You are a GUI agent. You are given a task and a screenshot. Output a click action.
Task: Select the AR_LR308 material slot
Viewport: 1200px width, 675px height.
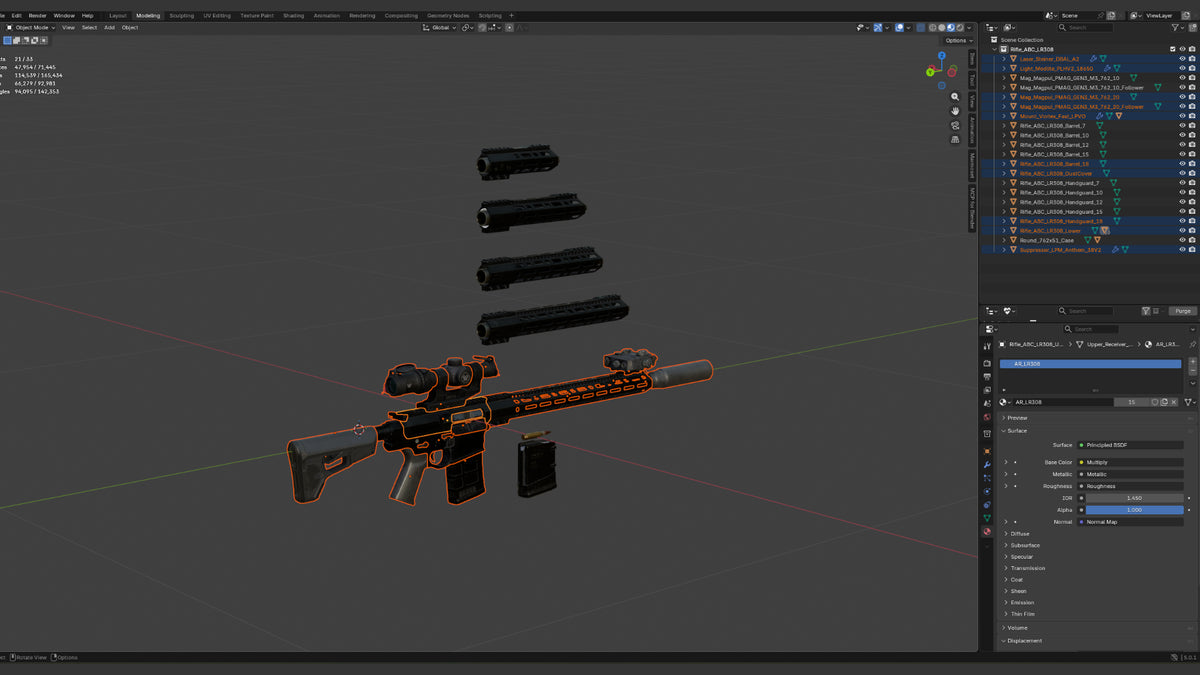1090,364
